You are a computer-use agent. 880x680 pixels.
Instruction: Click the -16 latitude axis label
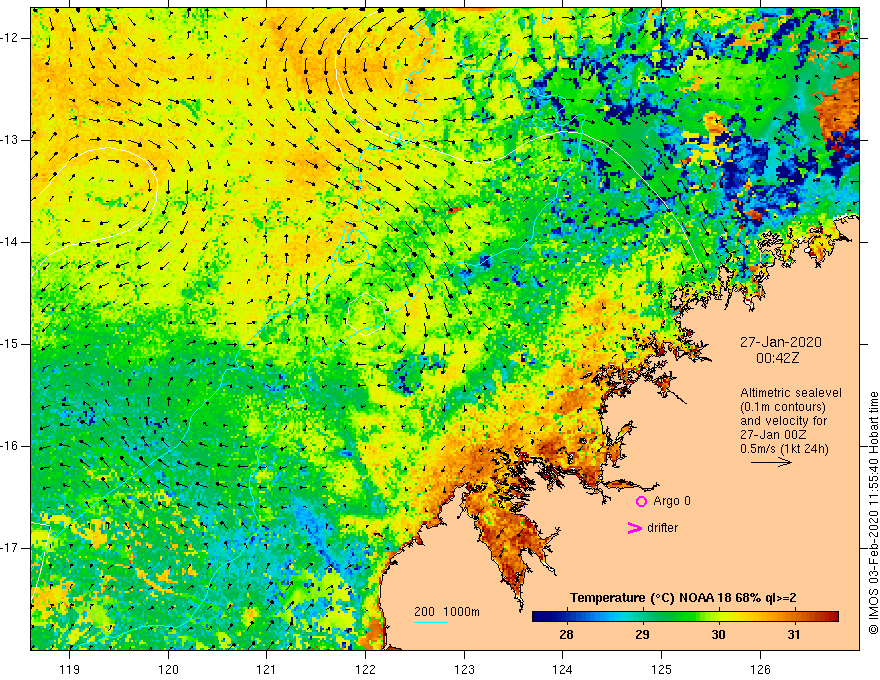click(10, 446)
